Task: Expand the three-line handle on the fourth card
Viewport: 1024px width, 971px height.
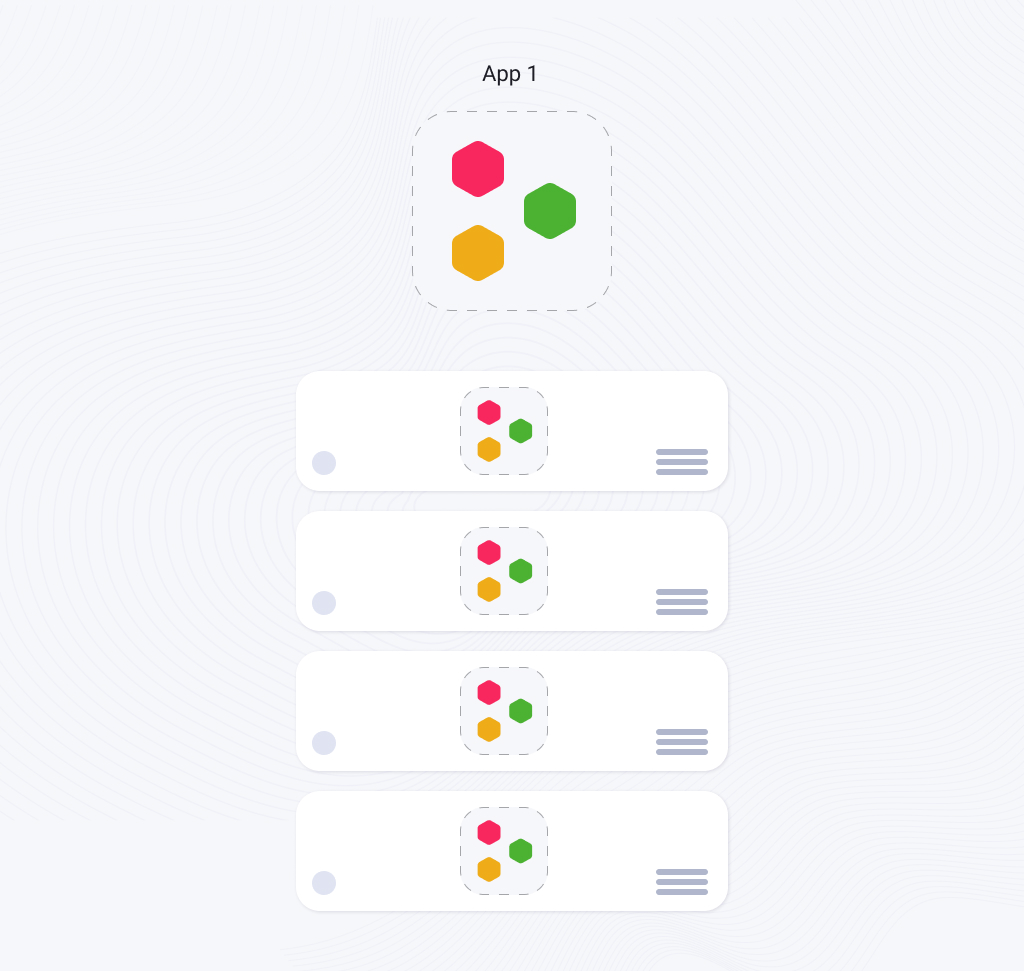Action: pos(682,882)
